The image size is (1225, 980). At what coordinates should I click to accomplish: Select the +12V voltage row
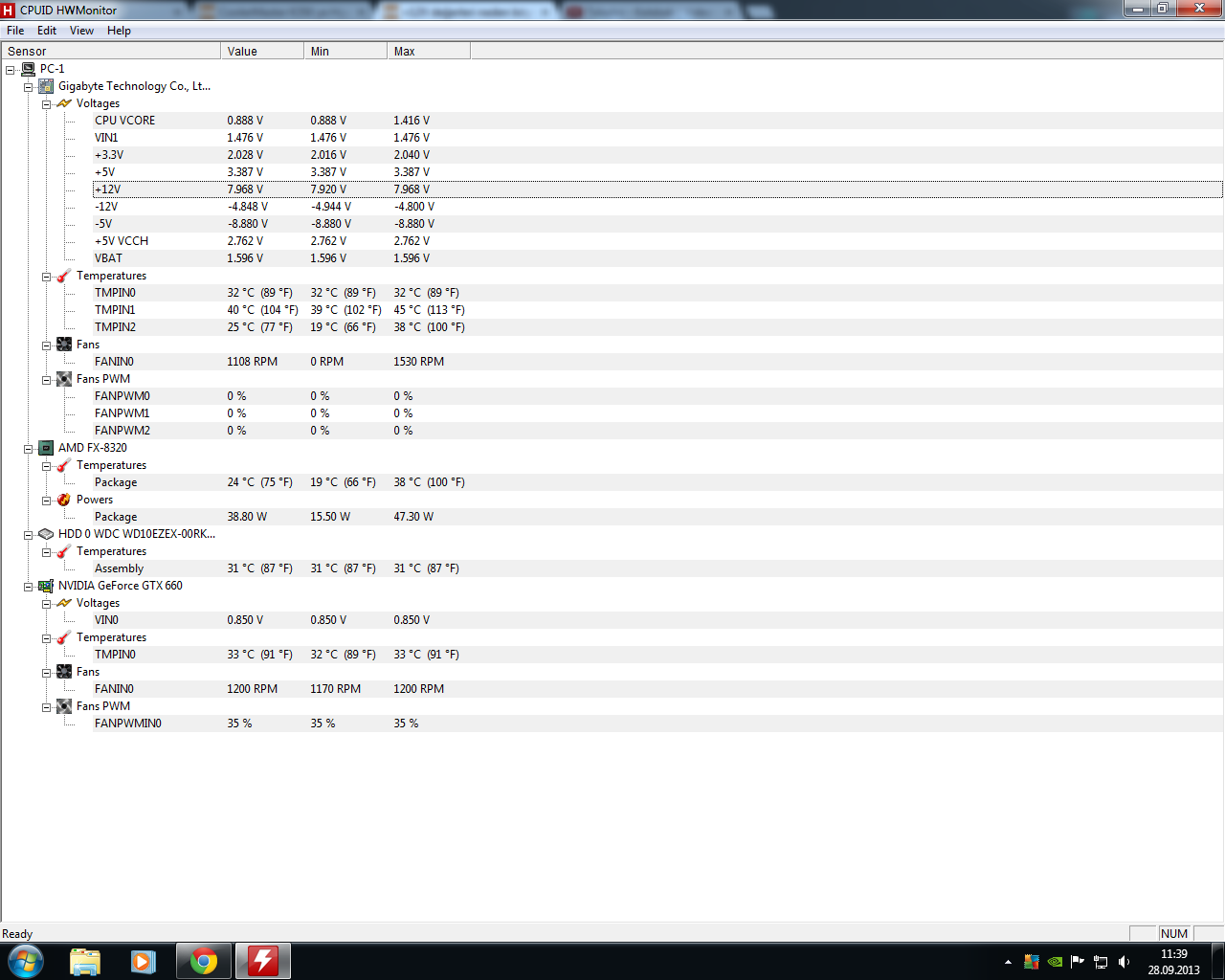tap(657, 189)
